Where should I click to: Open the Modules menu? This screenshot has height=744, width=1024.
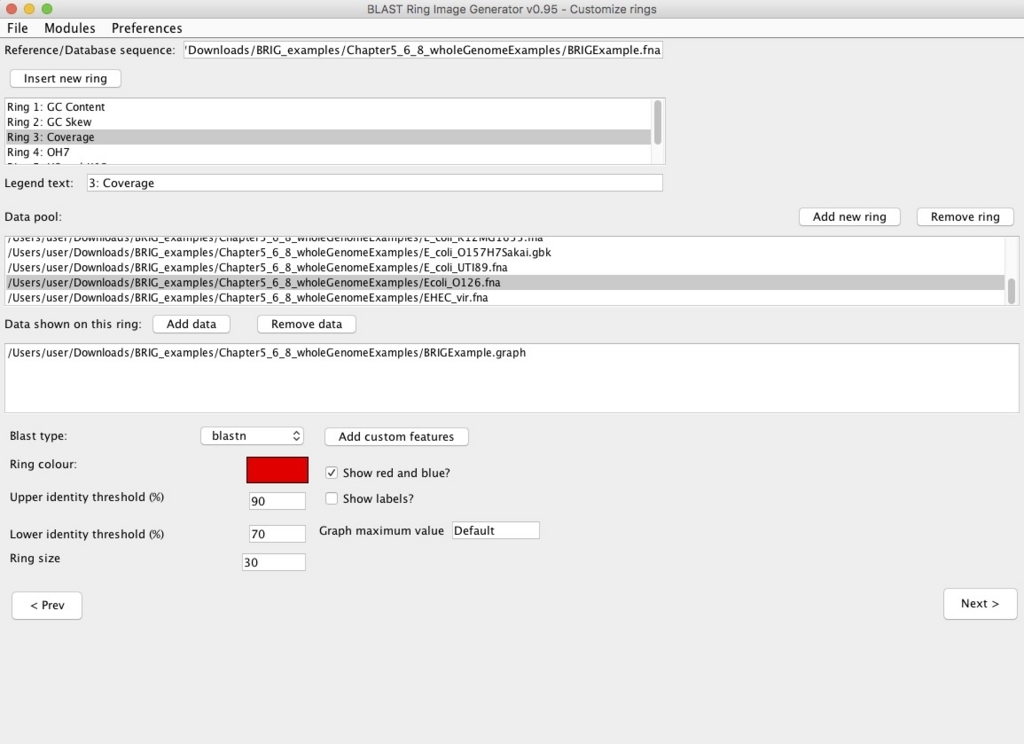point(70,28)
